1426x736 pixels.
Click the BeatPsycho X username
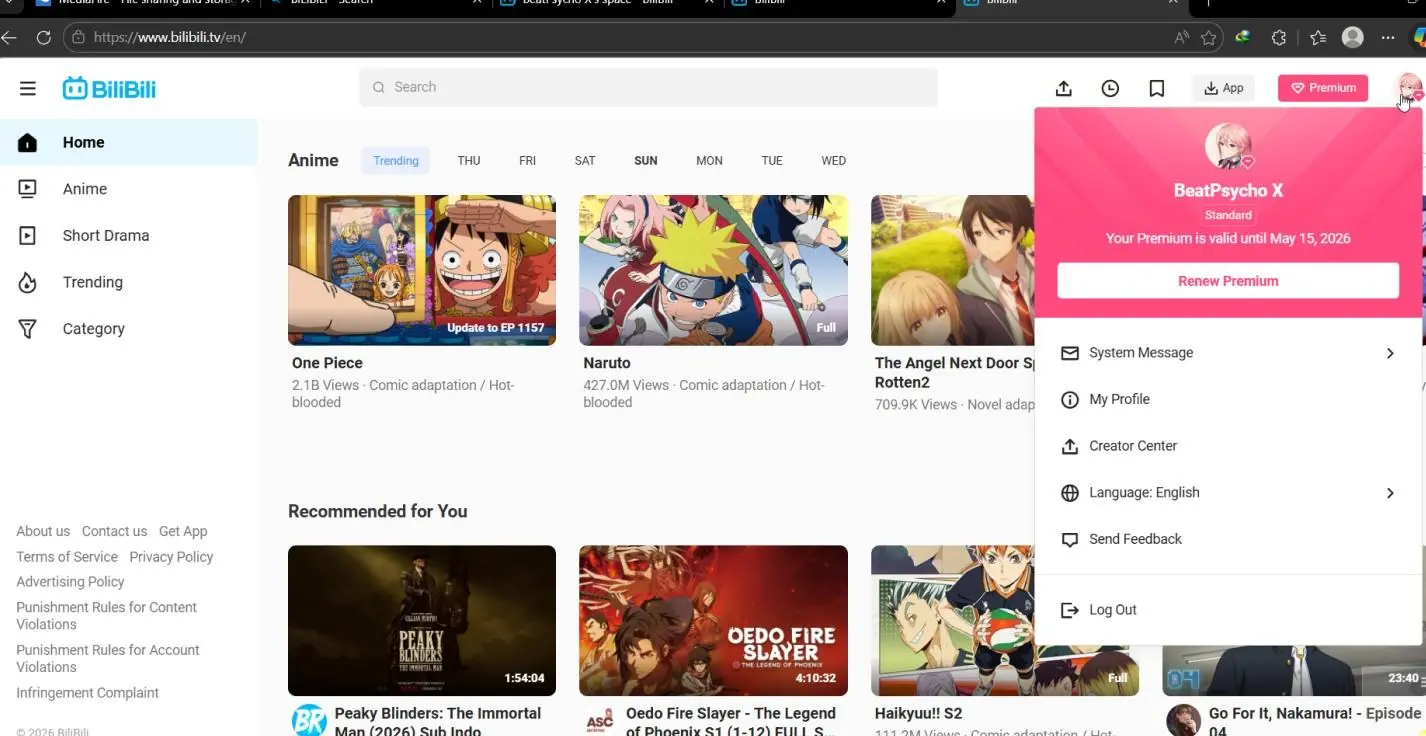pos(1228,190)
